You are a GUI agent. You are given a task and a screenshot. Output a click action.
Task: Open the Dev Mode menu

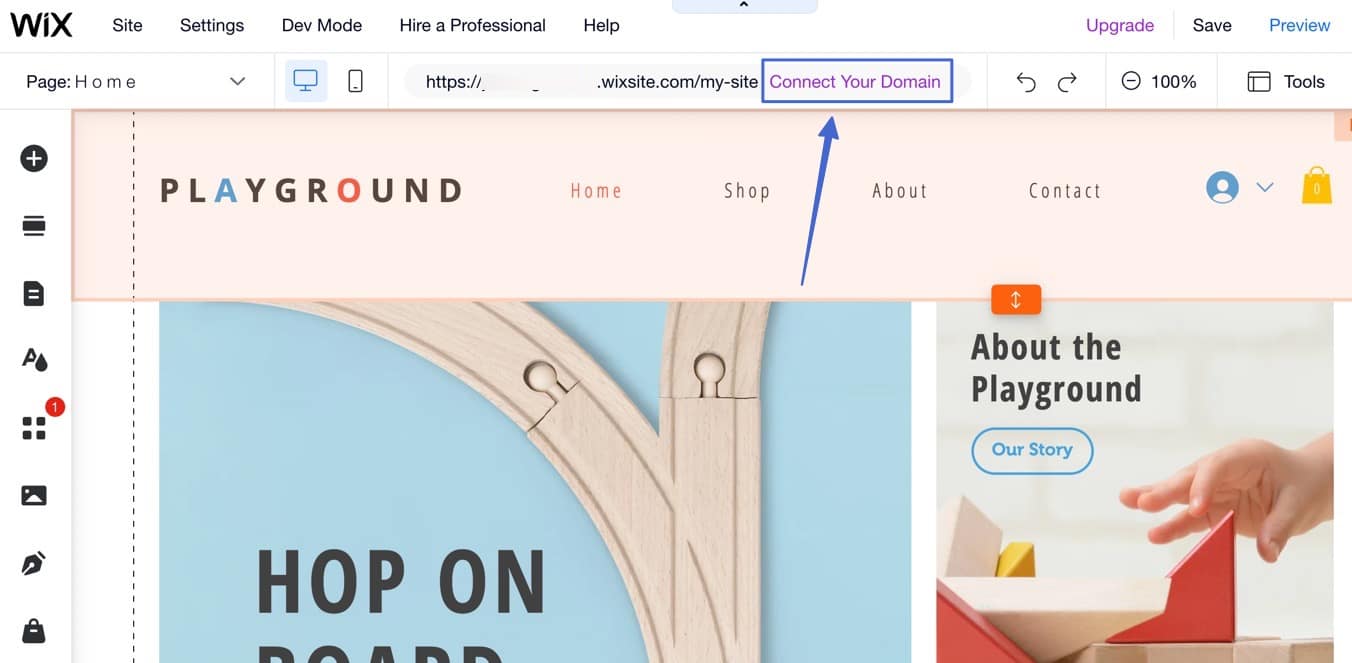pos(322,25)
